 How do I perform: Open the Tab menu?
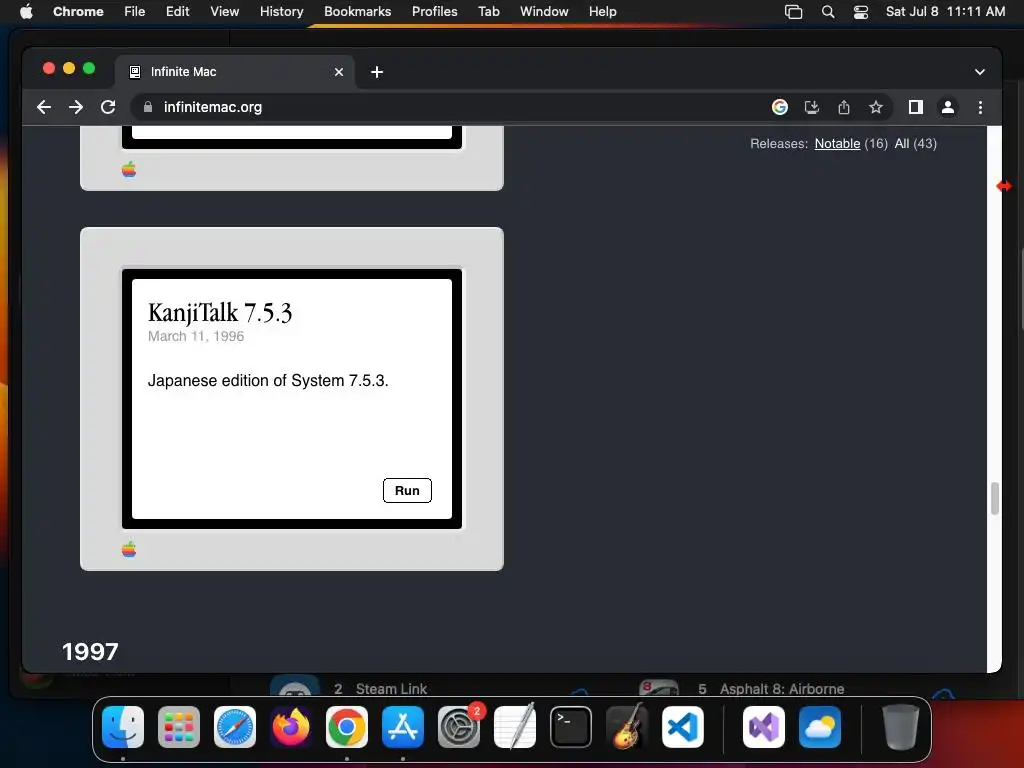tap(488, 12)
